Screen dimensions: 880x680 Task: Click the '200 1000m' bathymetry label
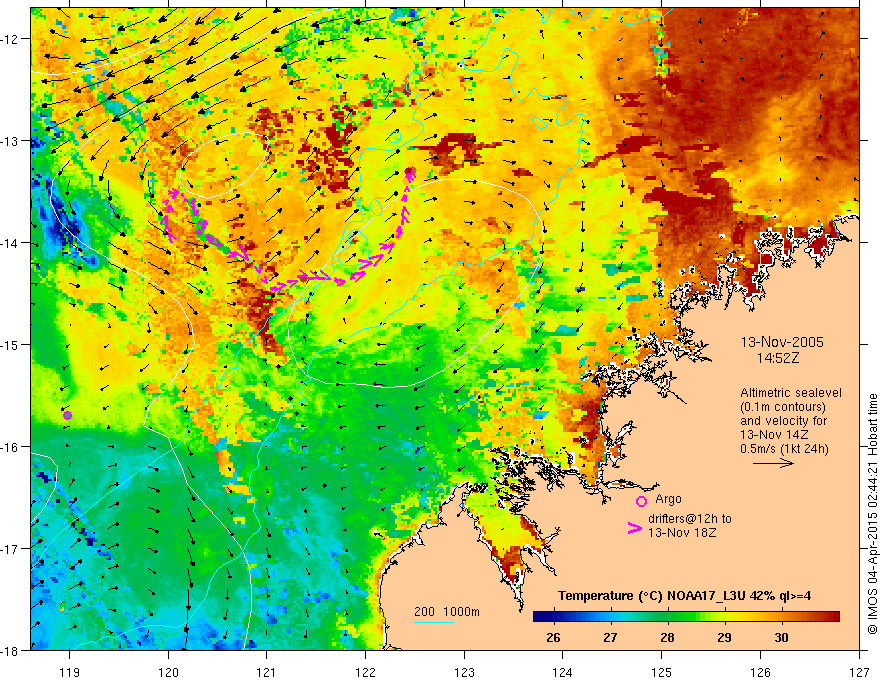(447, 612)
